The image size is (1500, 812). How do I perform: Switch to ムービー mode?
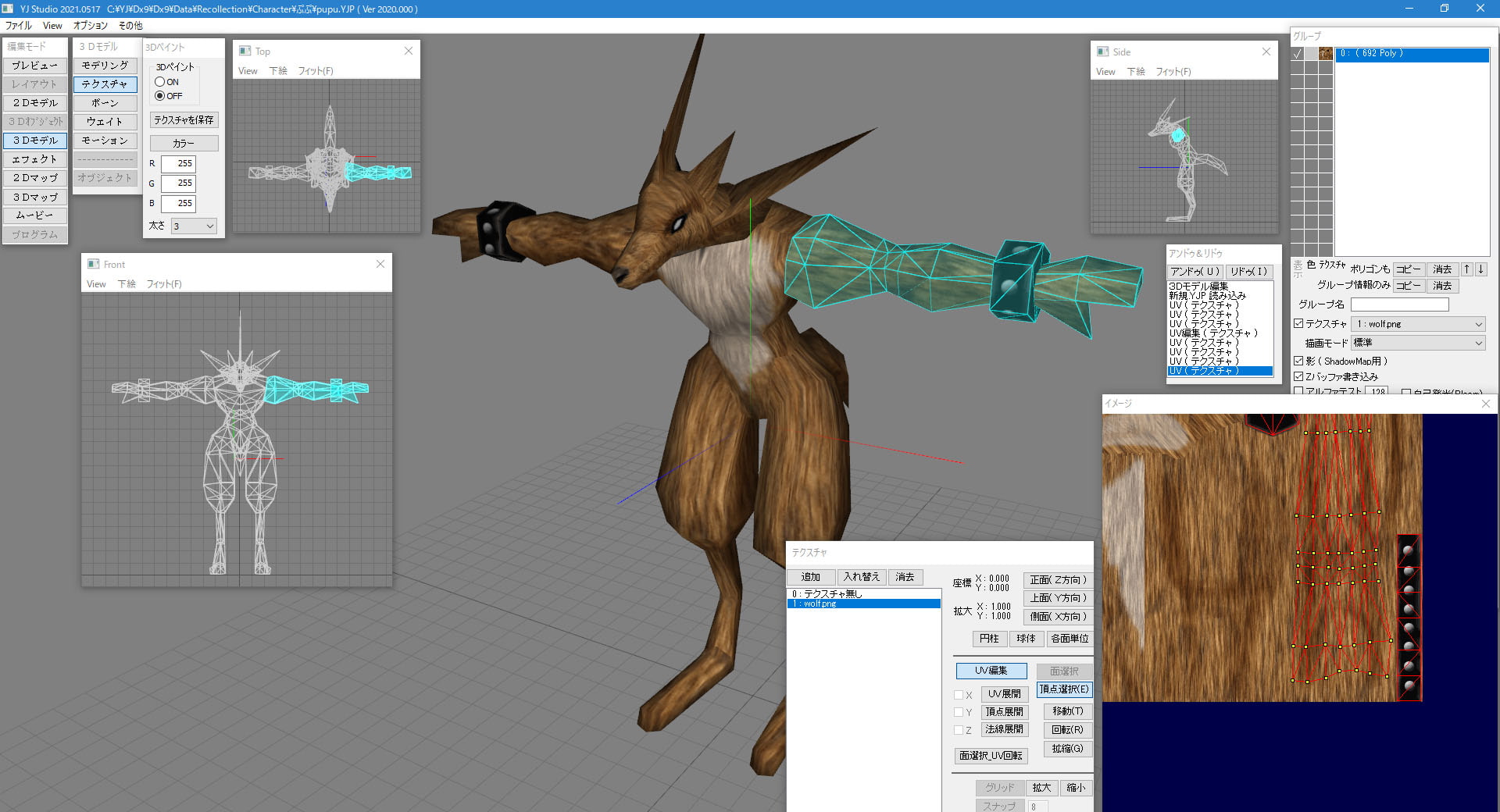[x=35, y=215]
